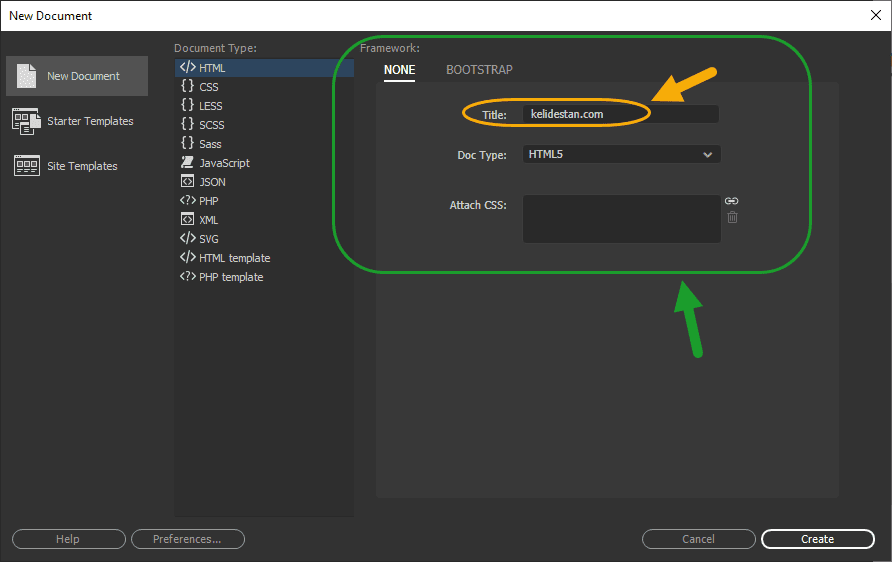
Task: Choose the HTML document type icon
Action: 187,67
